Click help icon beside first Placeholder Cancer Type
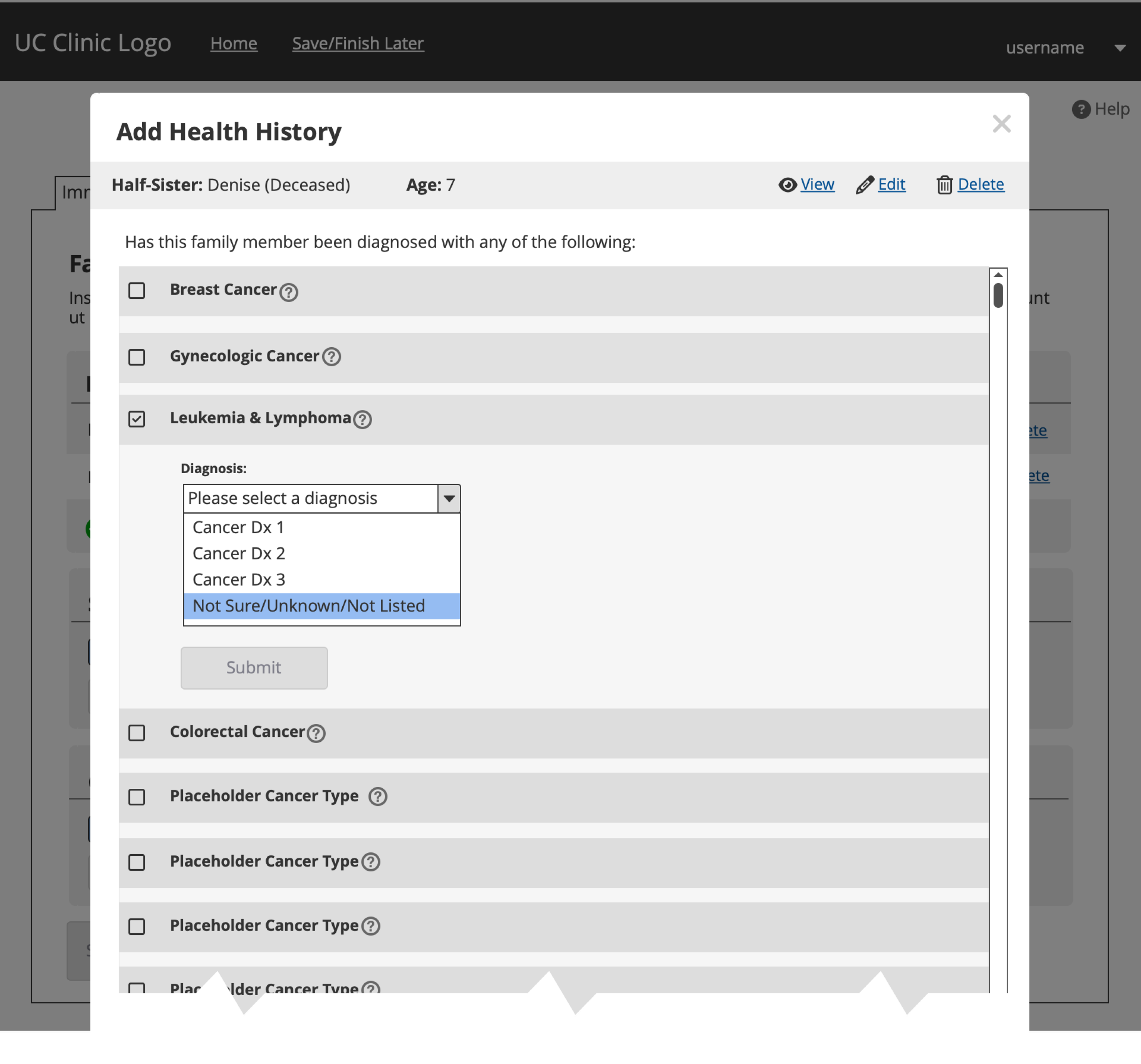 pos(377,796)
